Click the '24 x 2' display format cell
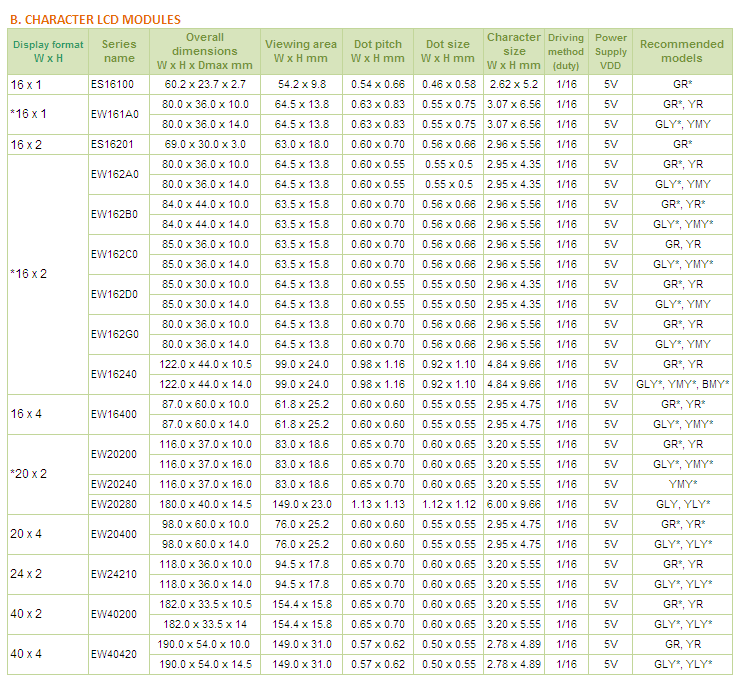Viewport: 736px width, 680px height. point(48,574)
